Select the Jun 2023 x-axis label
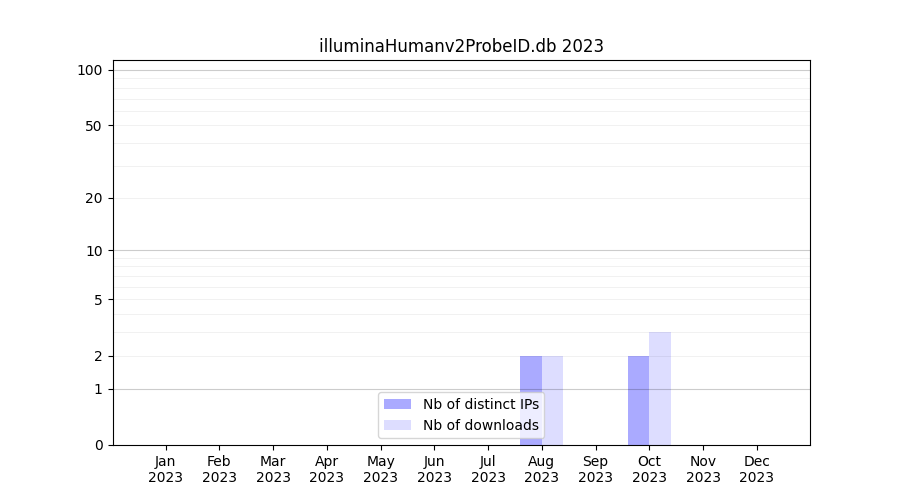 click(x=434, y=469)
